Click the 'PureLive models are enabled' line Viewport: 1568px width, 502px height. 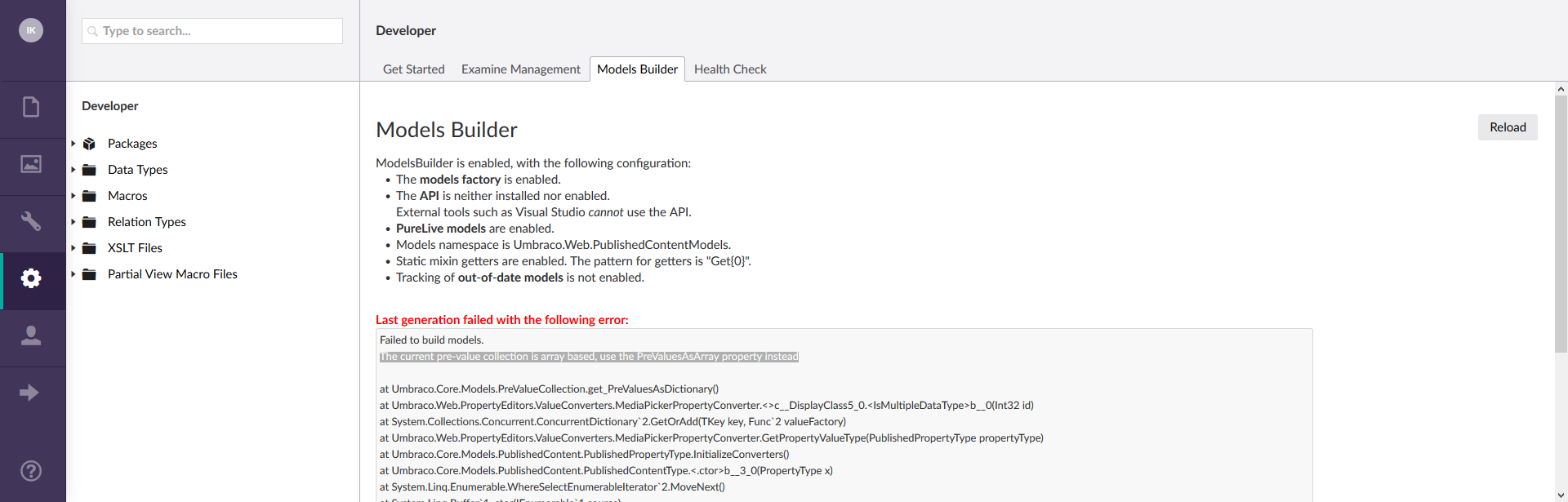474,229
